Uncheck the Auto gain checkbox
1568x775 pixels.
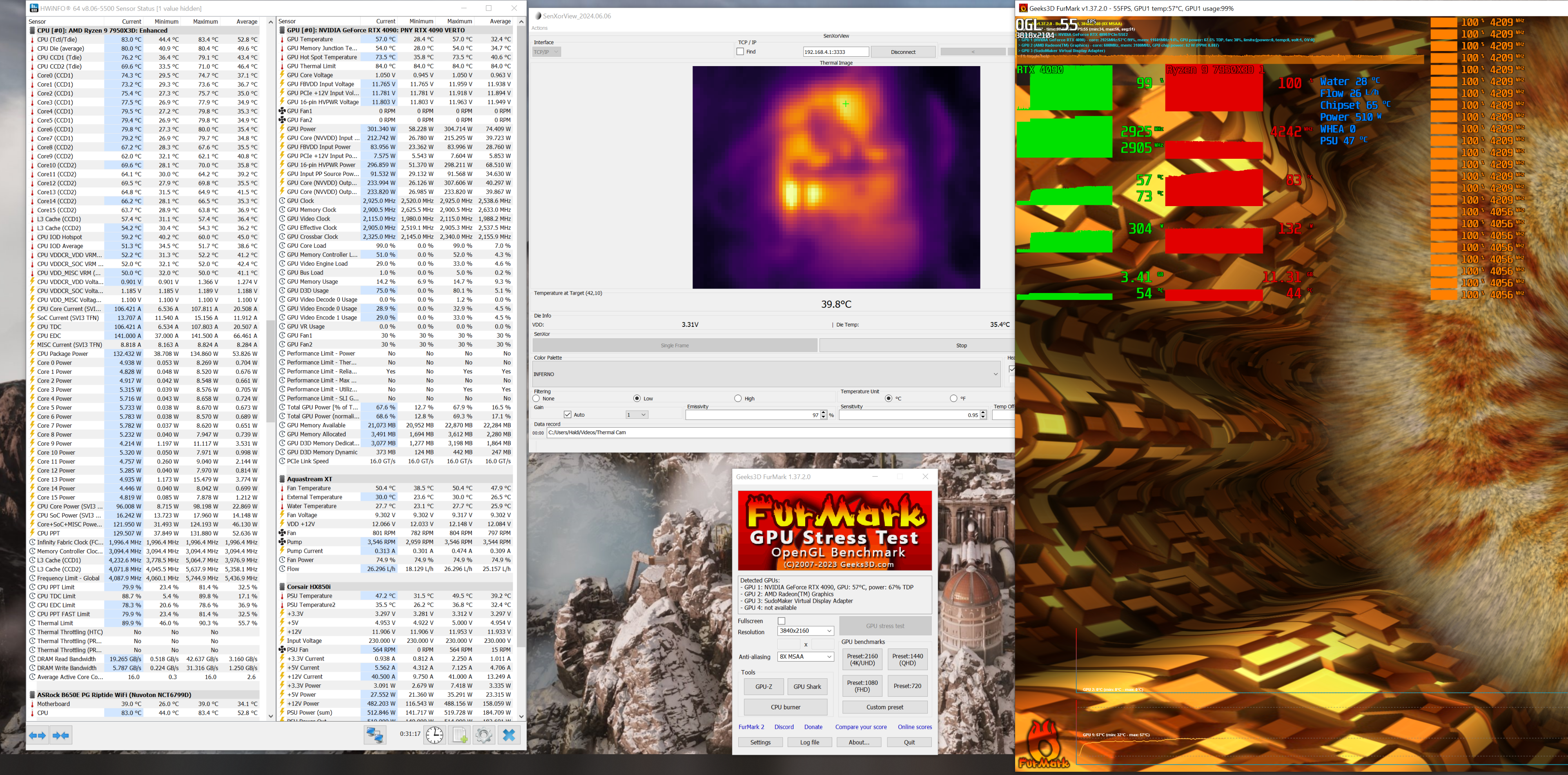click(568, 415)
